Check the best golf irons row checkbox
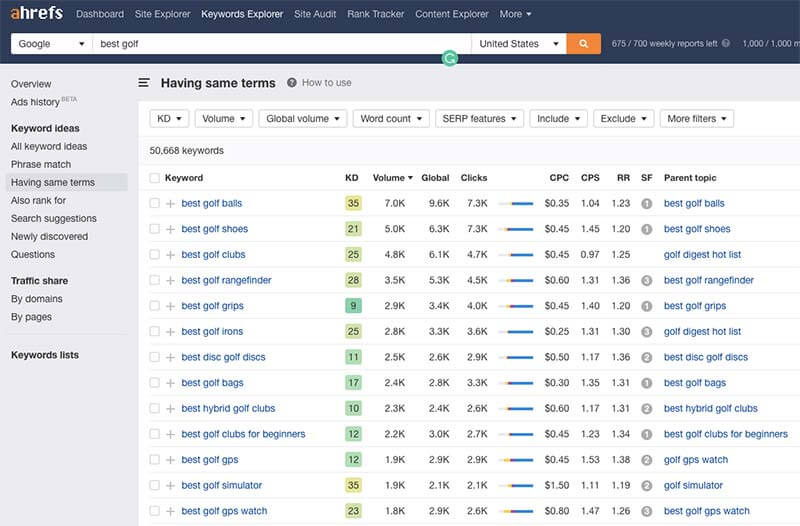This screenshot has width=800, height=526. point(154,331)
